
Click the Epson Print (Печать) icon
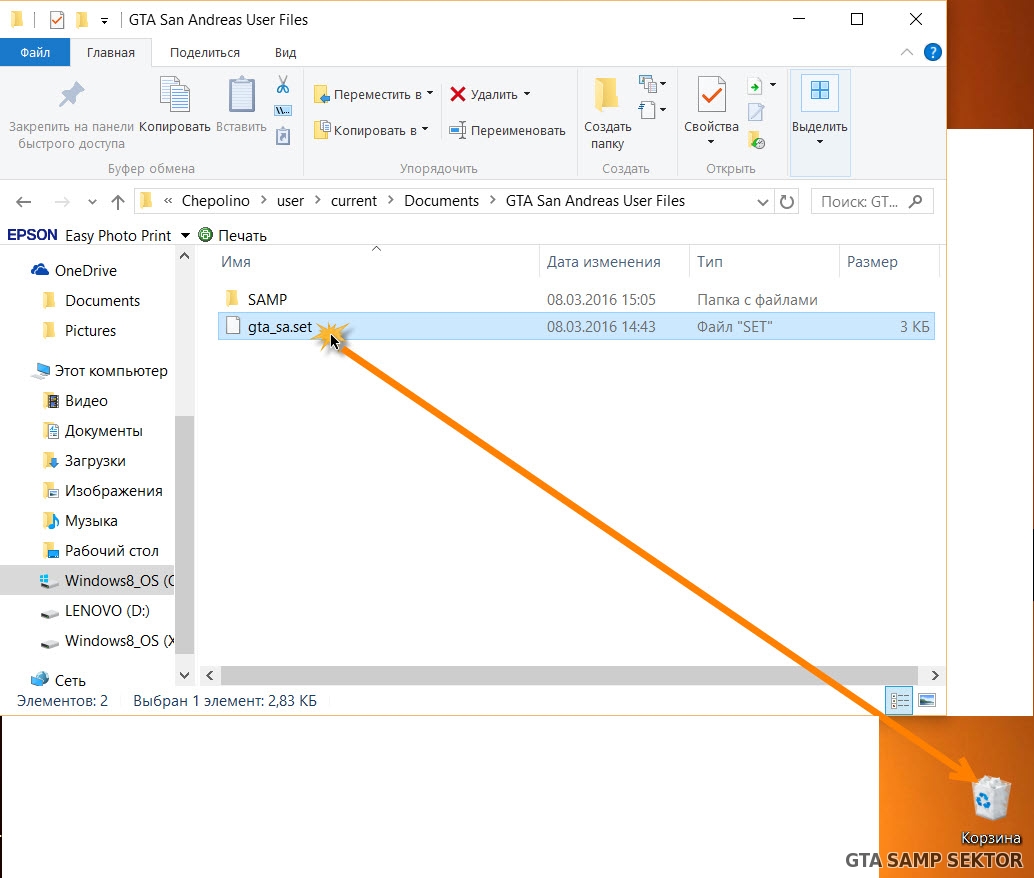206,235
